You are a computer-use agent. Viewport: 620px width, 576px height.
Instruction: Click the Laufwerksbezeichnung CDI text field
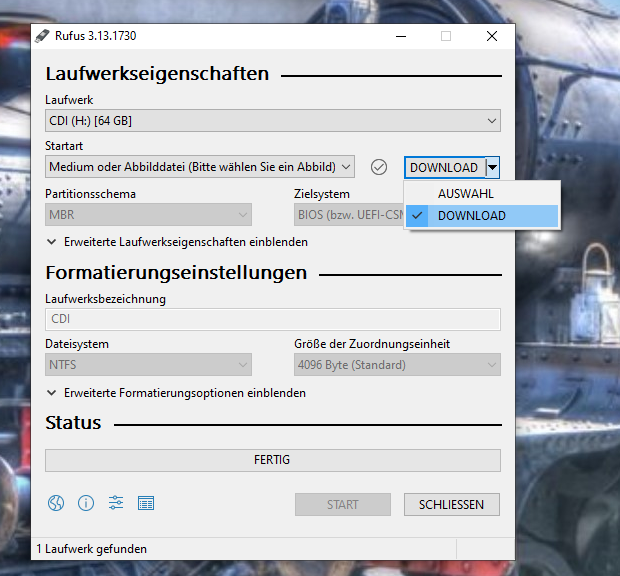[x=273, y=319]
